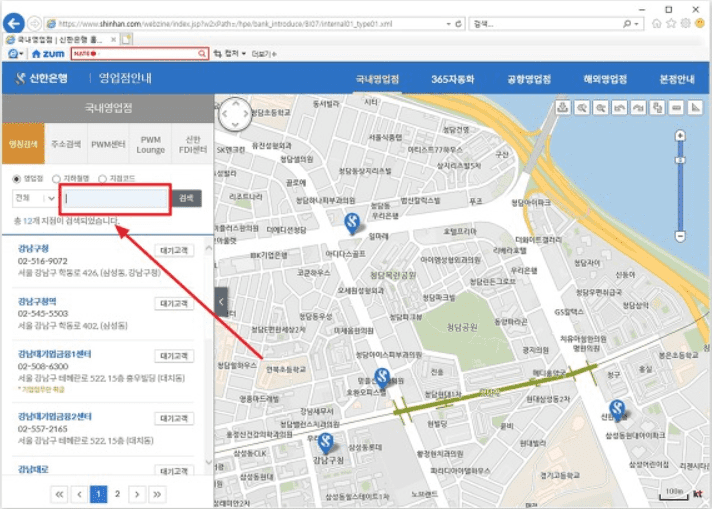The image size is (712, 509).
Task: Select the area measuring triangle tool
Action: [x=695, y=108]
